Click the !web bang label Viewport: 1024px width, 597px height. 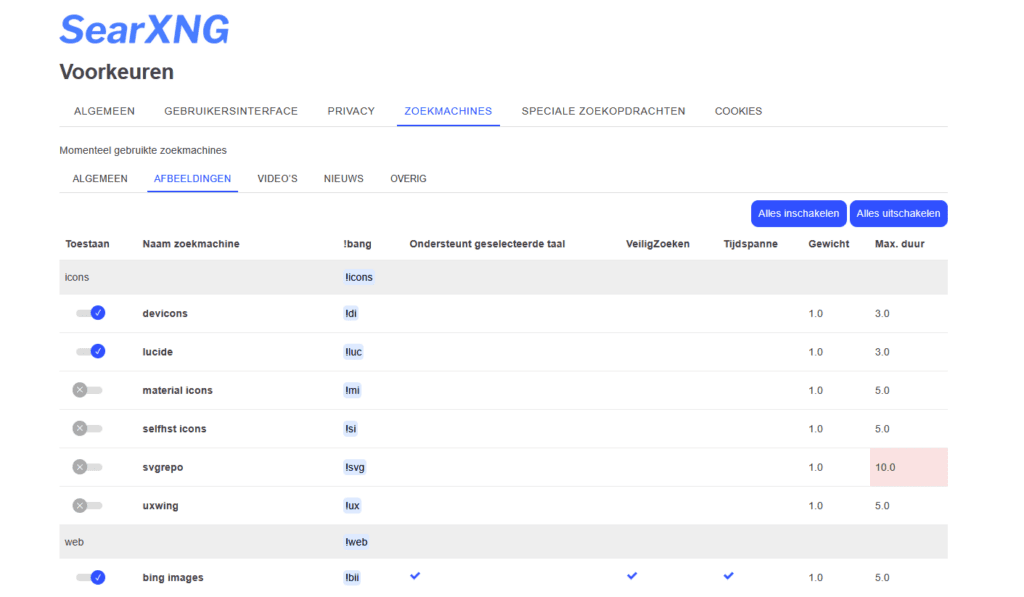pyautogui.click(x=357, y=542)
